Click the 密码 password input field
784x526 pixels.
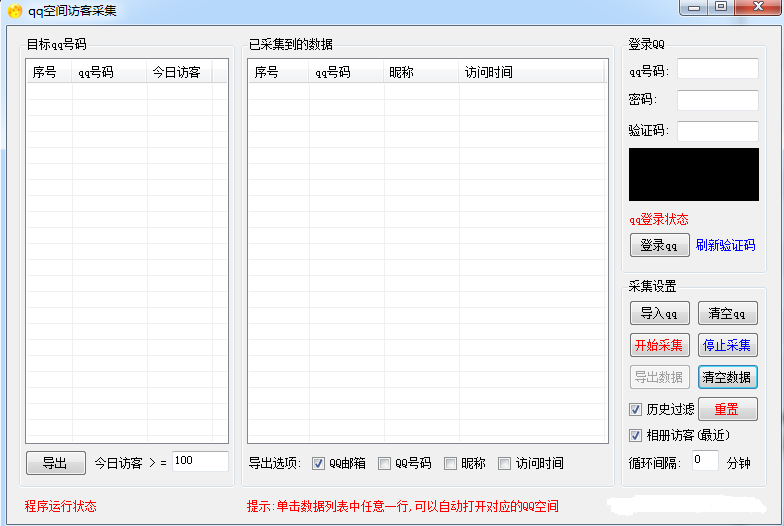pos(717,100)
